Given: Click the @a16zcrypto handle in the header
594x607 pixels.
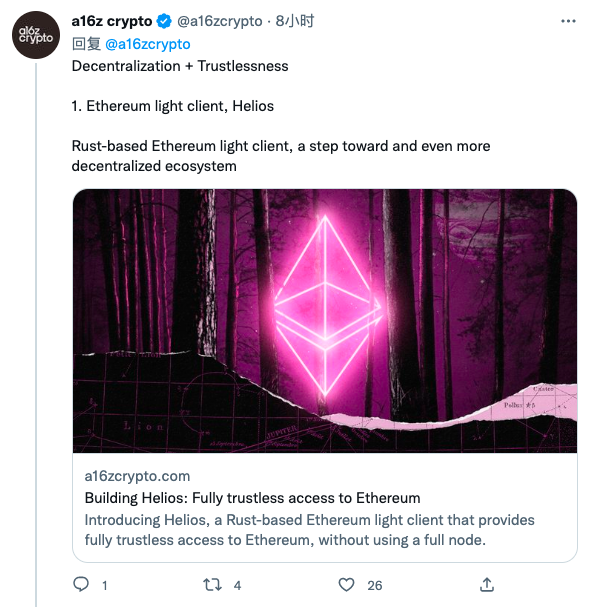Looking at the screenshot, I should (220, 21).
